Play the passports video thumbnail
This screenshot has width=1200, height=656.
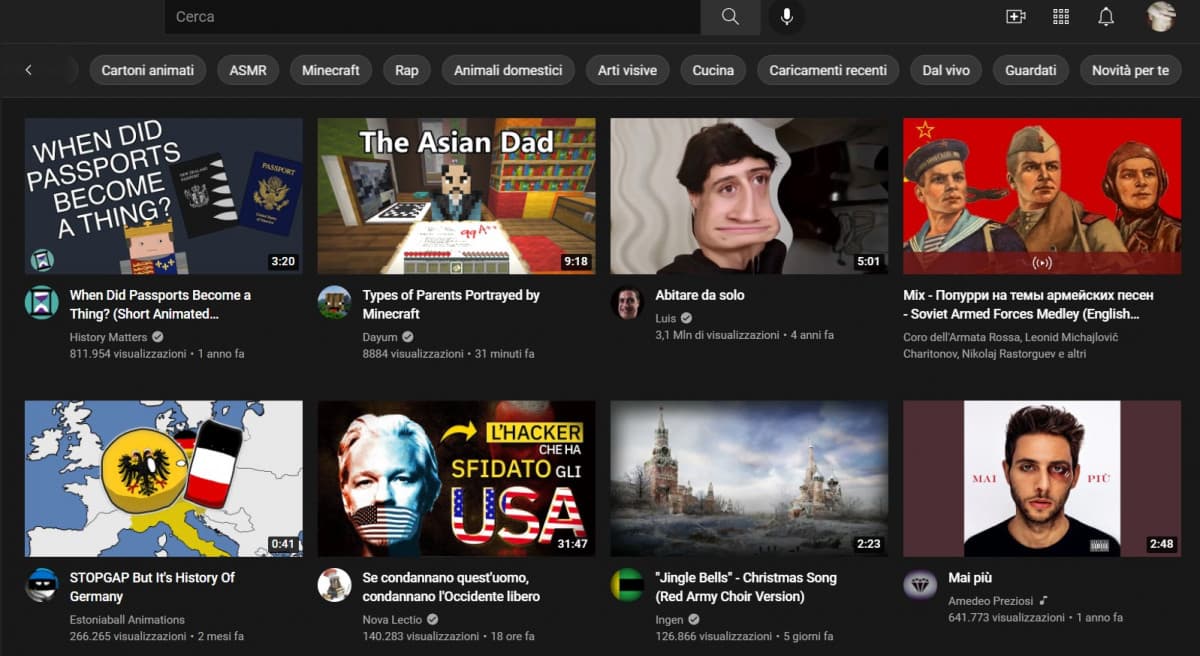coord(164,196)
